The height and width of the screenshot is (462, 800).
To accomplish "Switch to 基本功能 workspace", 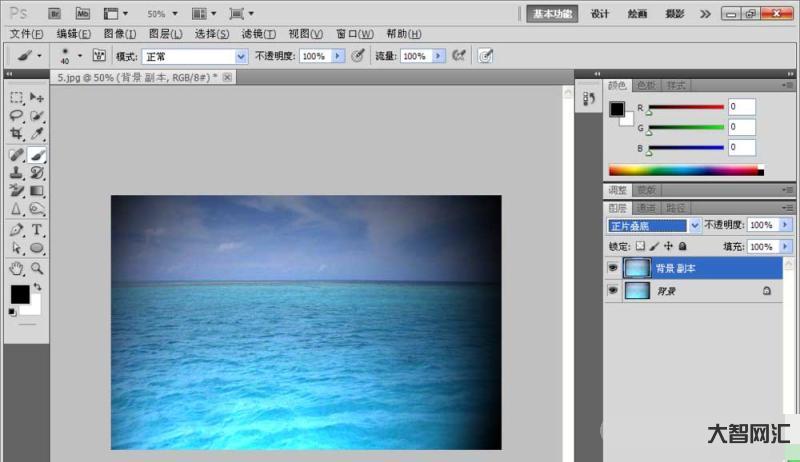I will click(553, 15).
